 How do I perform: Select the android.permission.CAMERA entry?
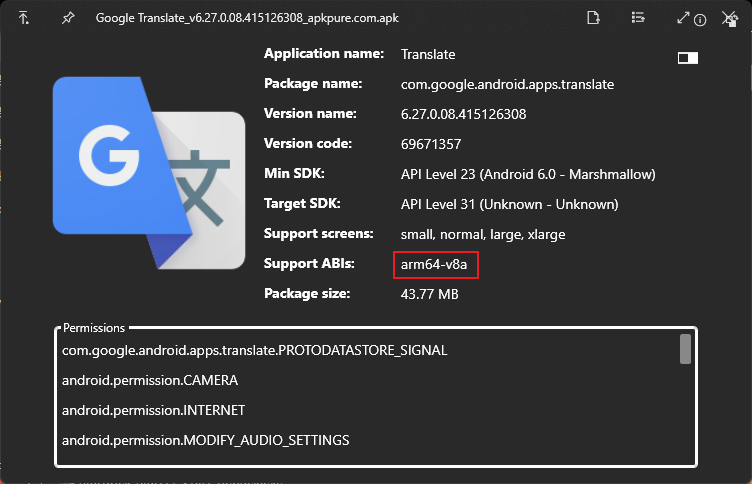point(149,381)
